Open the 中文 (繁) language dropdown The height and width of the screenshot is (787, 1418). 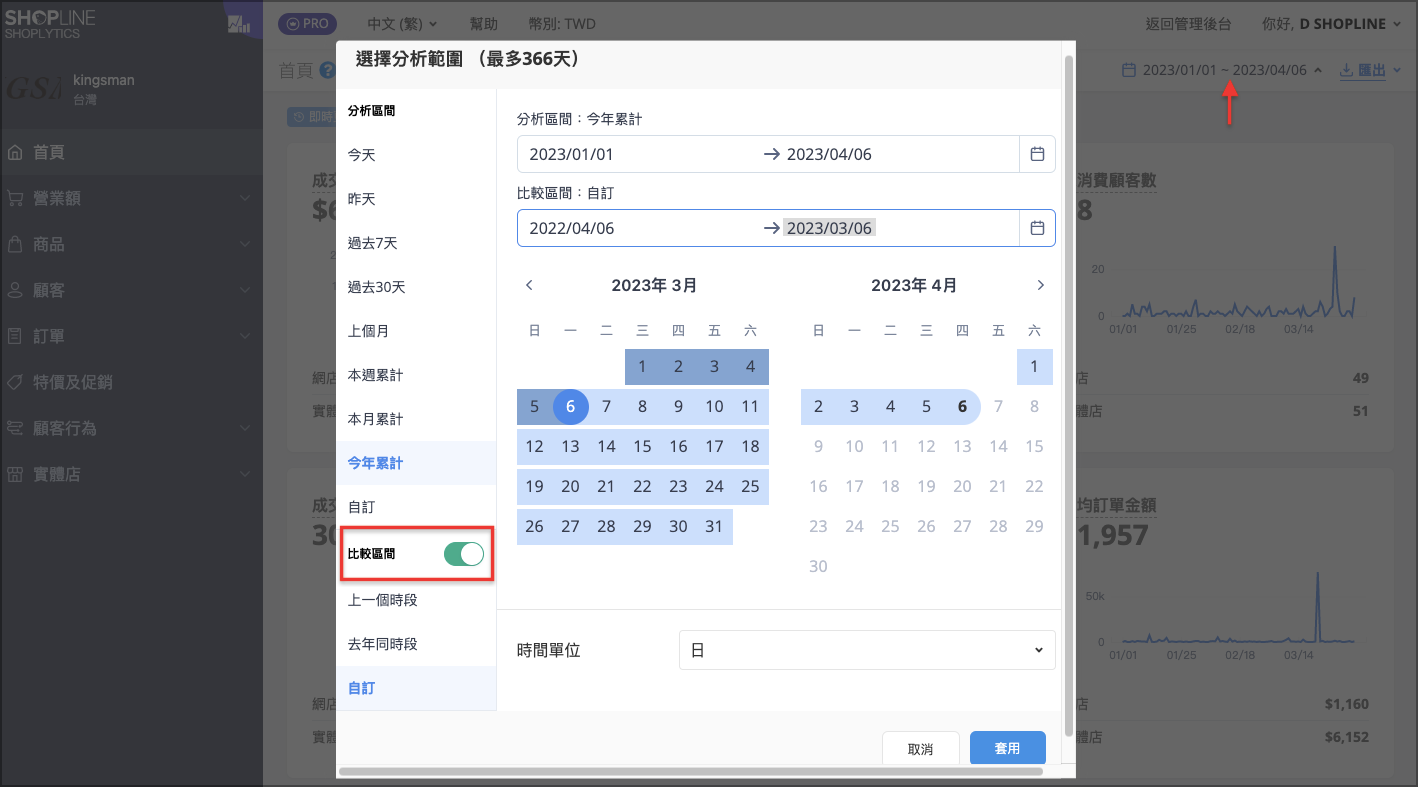(394, 24)
